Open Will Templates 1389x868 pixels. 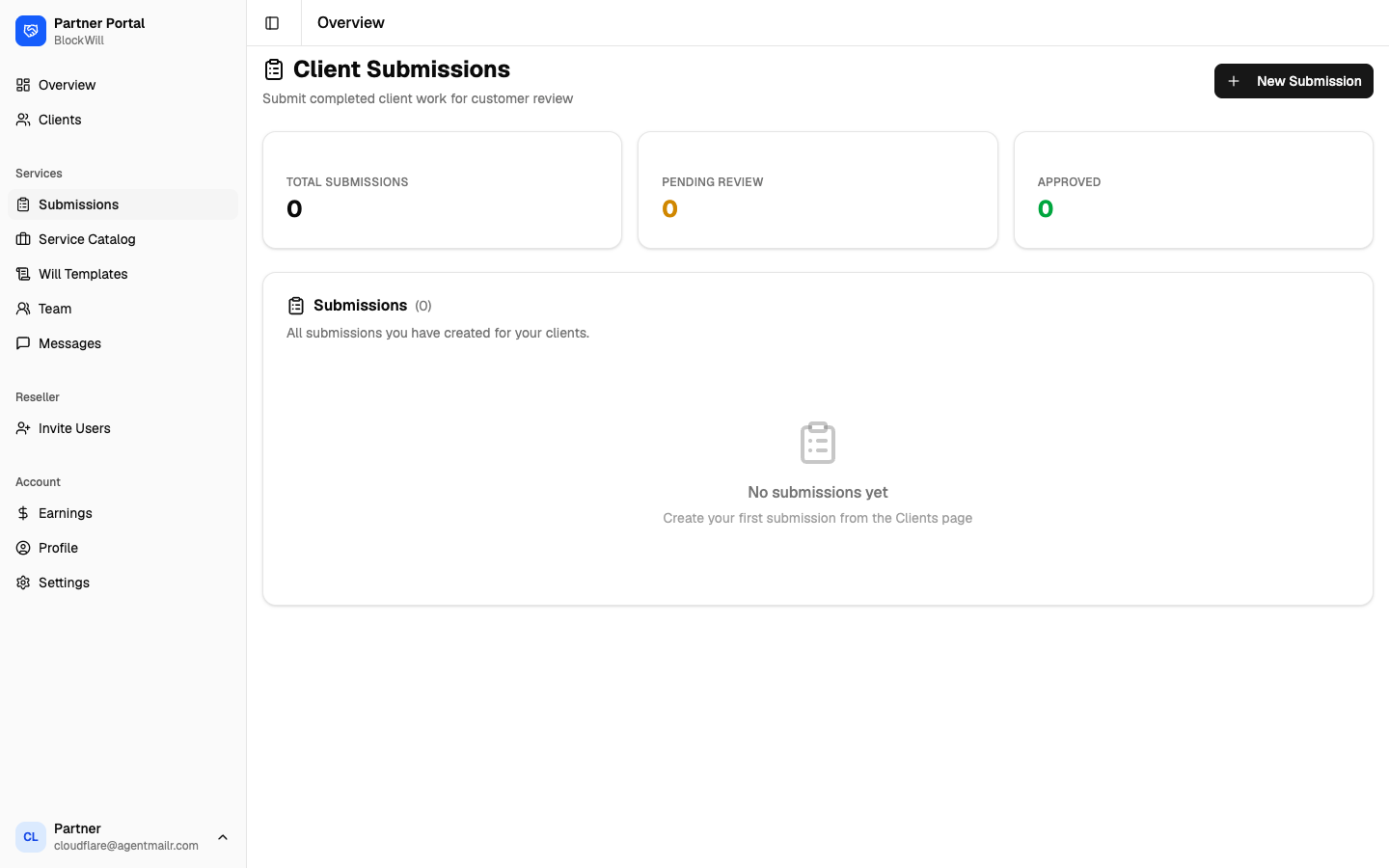(123, 274)
